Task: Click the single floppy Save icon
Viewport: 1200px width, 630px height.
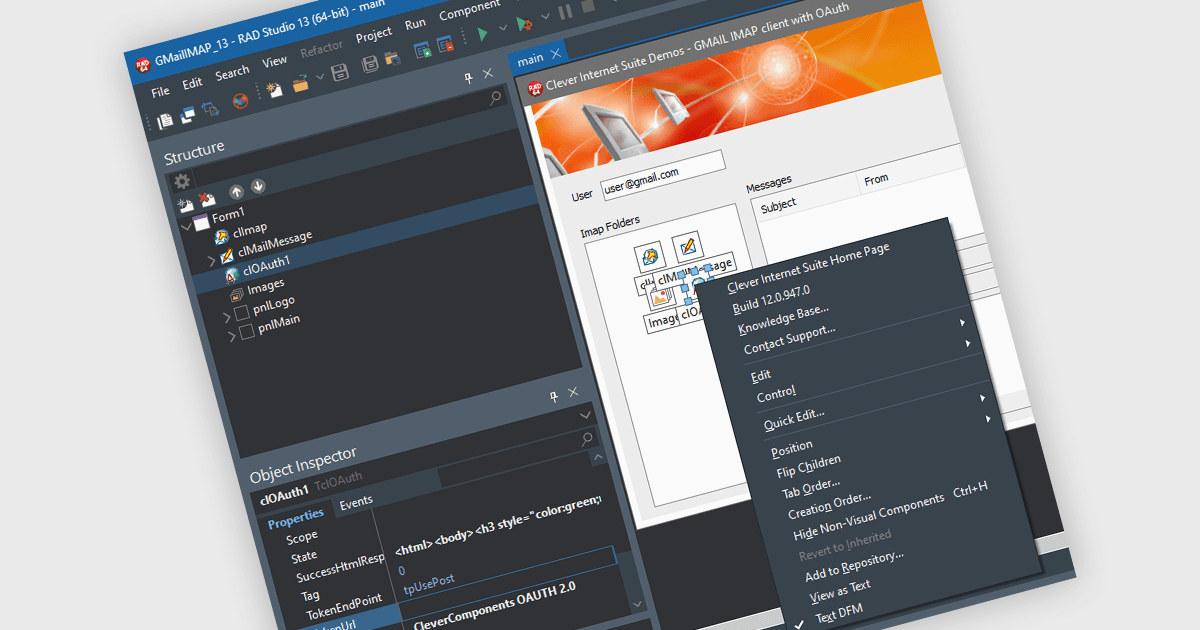Action: [340, 73]
